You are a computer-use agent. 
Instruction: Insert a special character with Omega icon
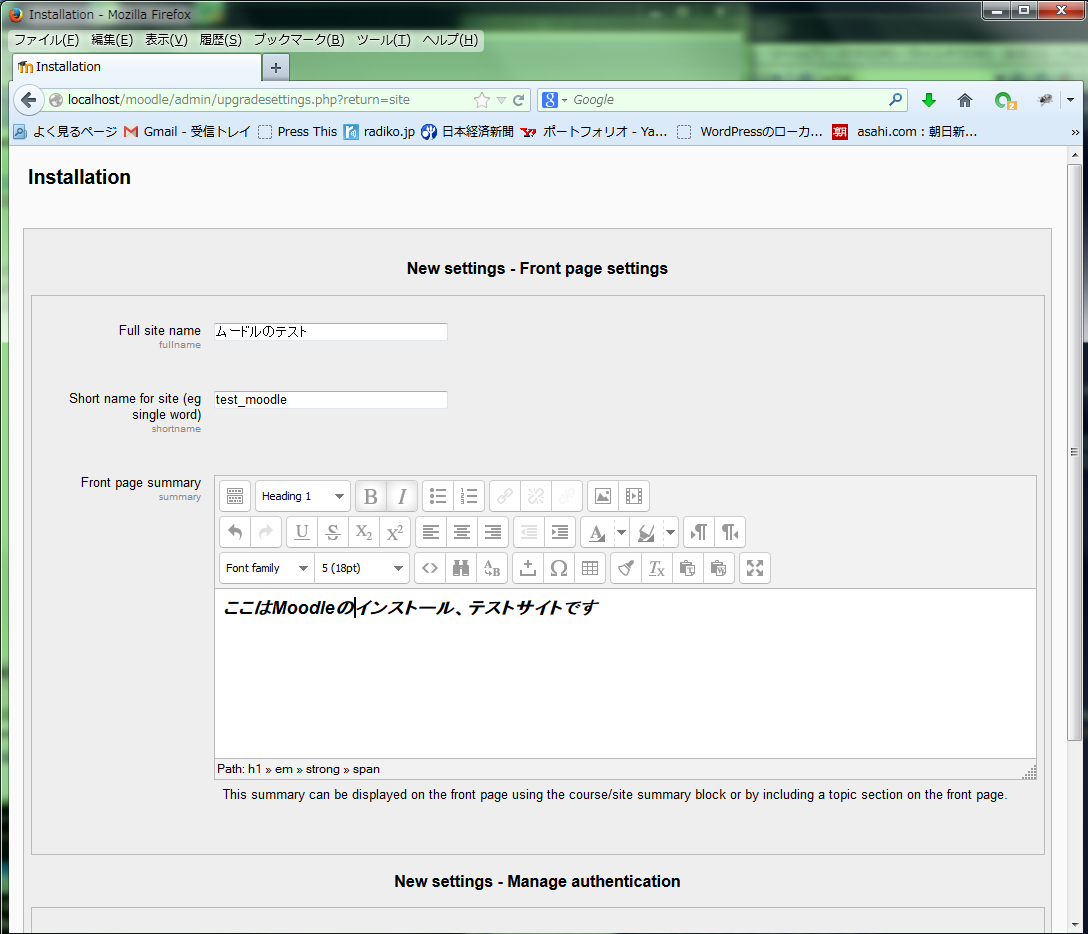559,568
